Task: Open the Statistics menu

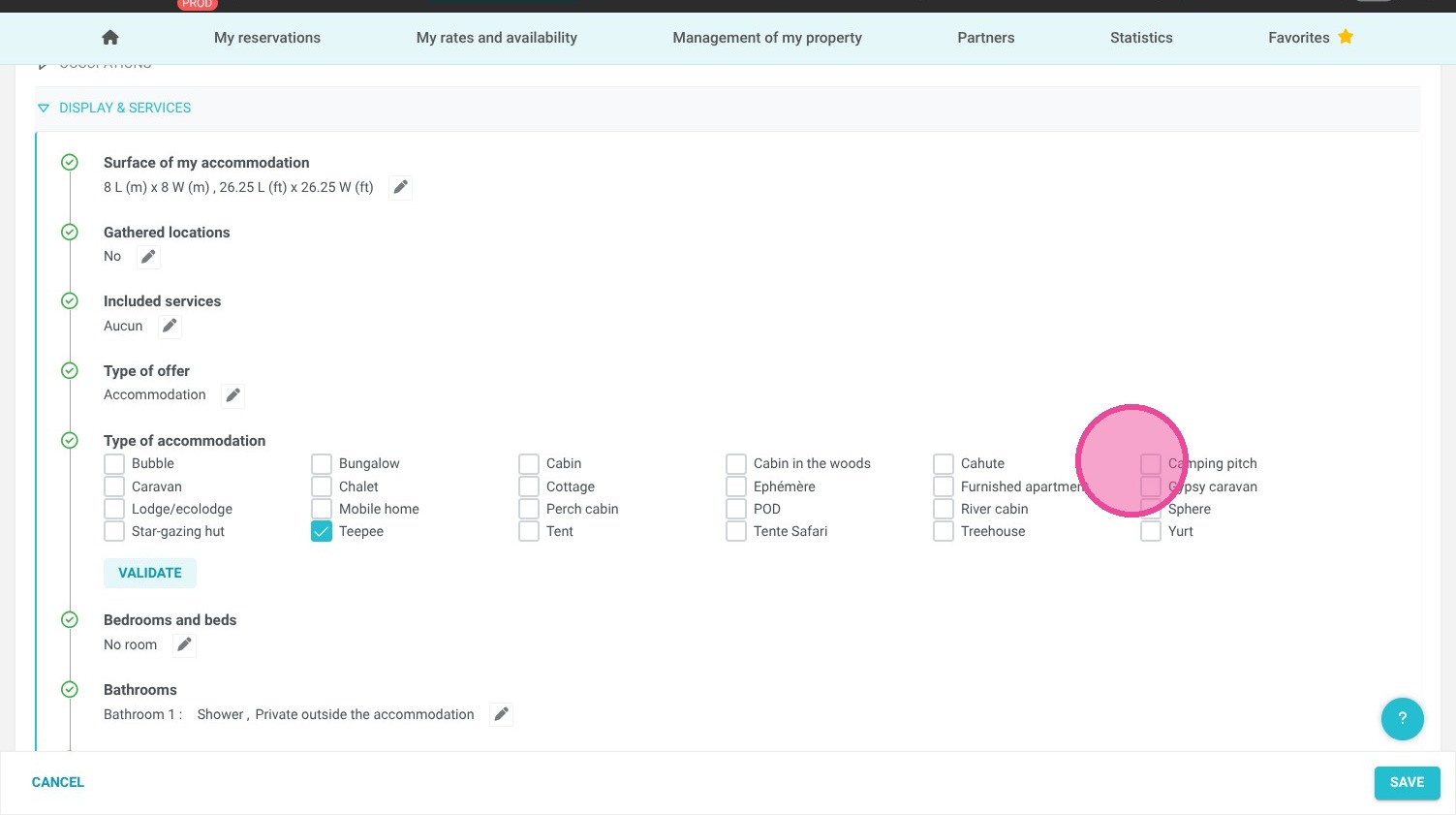Action: pos(1141,38)
